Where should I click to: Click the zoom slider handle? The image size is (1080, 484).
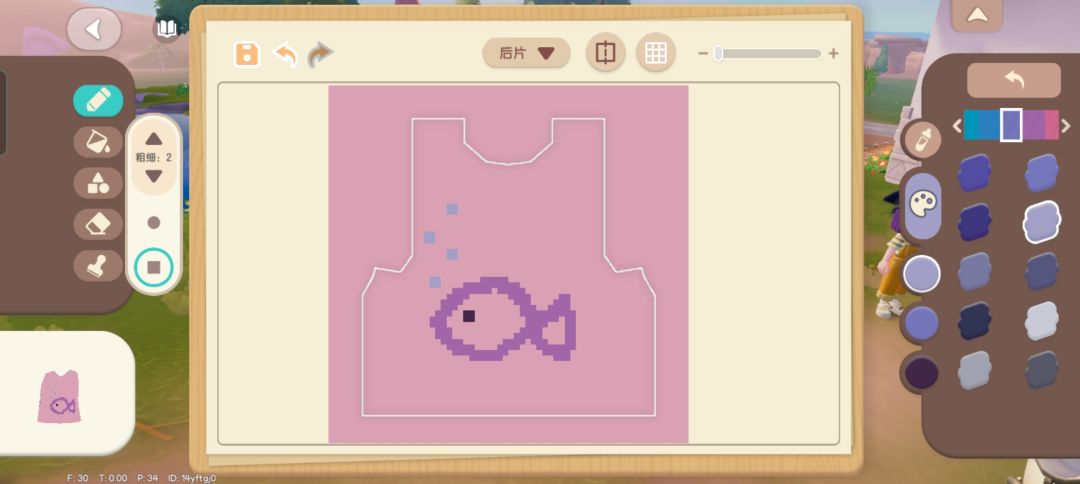718,54
